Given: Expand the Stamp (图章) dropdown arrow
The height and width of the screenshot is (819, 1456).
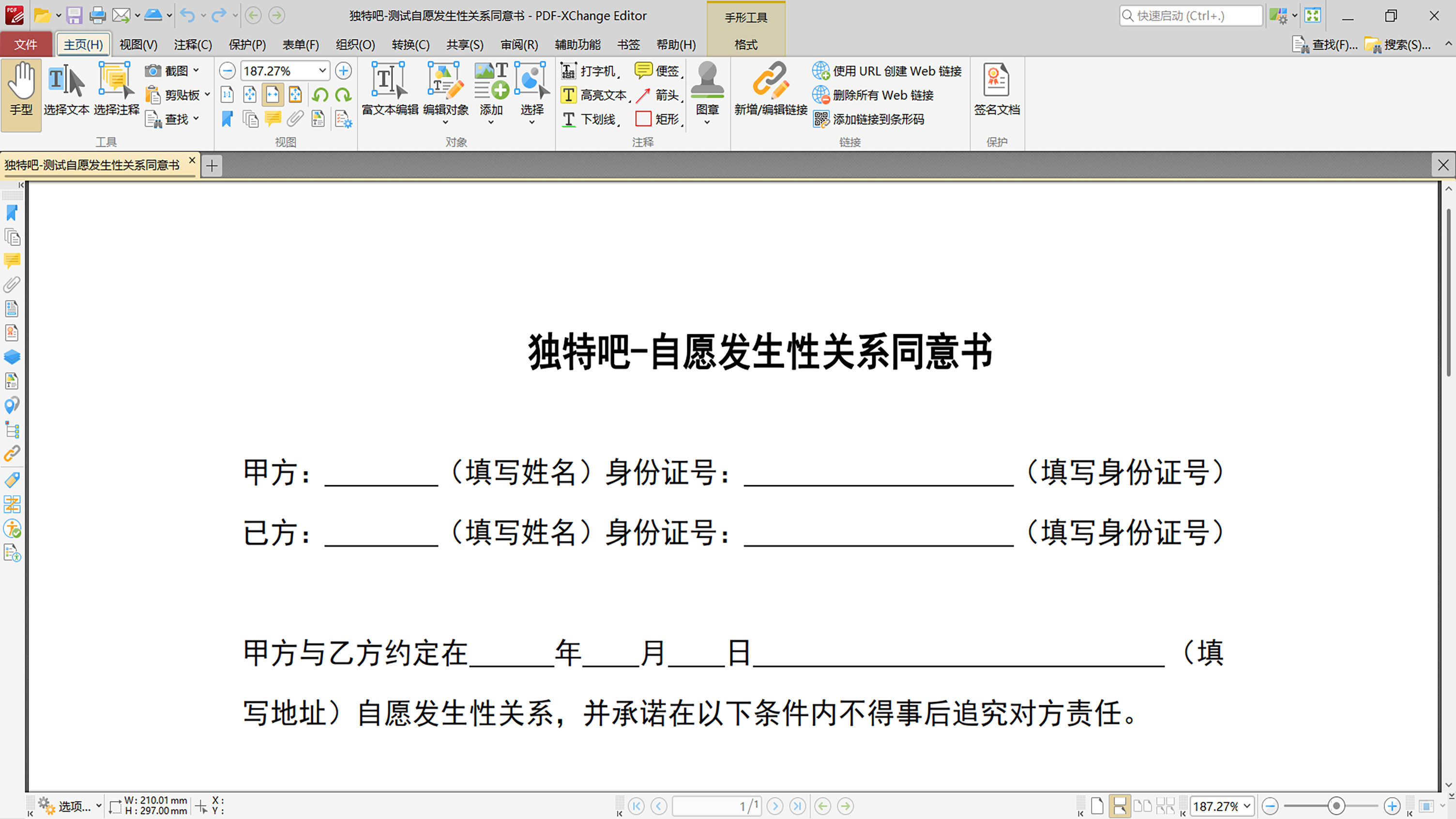Looking at the screenshot, I should pos(707,122).
